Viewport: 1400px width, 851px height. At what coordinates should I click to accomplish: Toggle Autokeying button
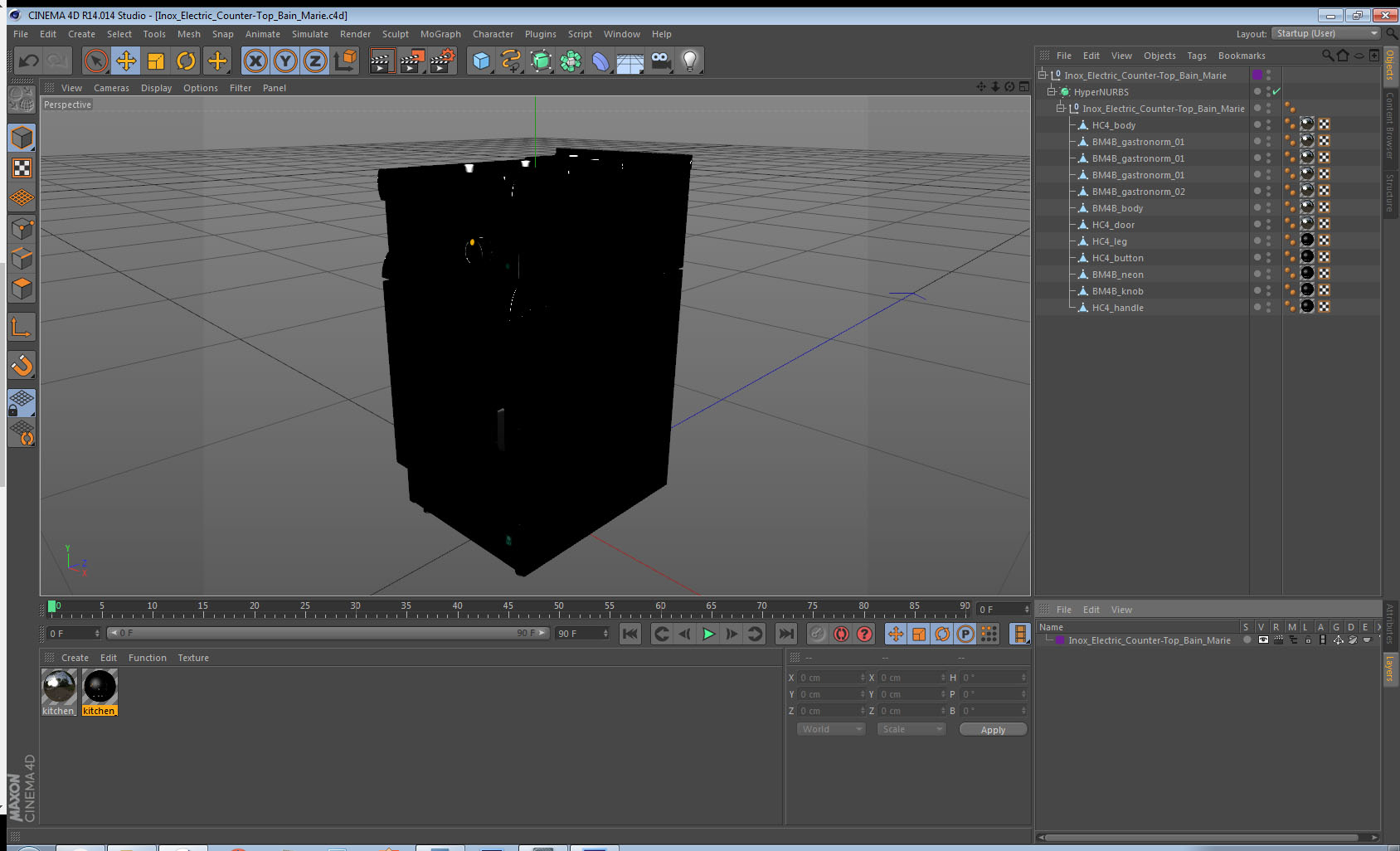(841, 634)
